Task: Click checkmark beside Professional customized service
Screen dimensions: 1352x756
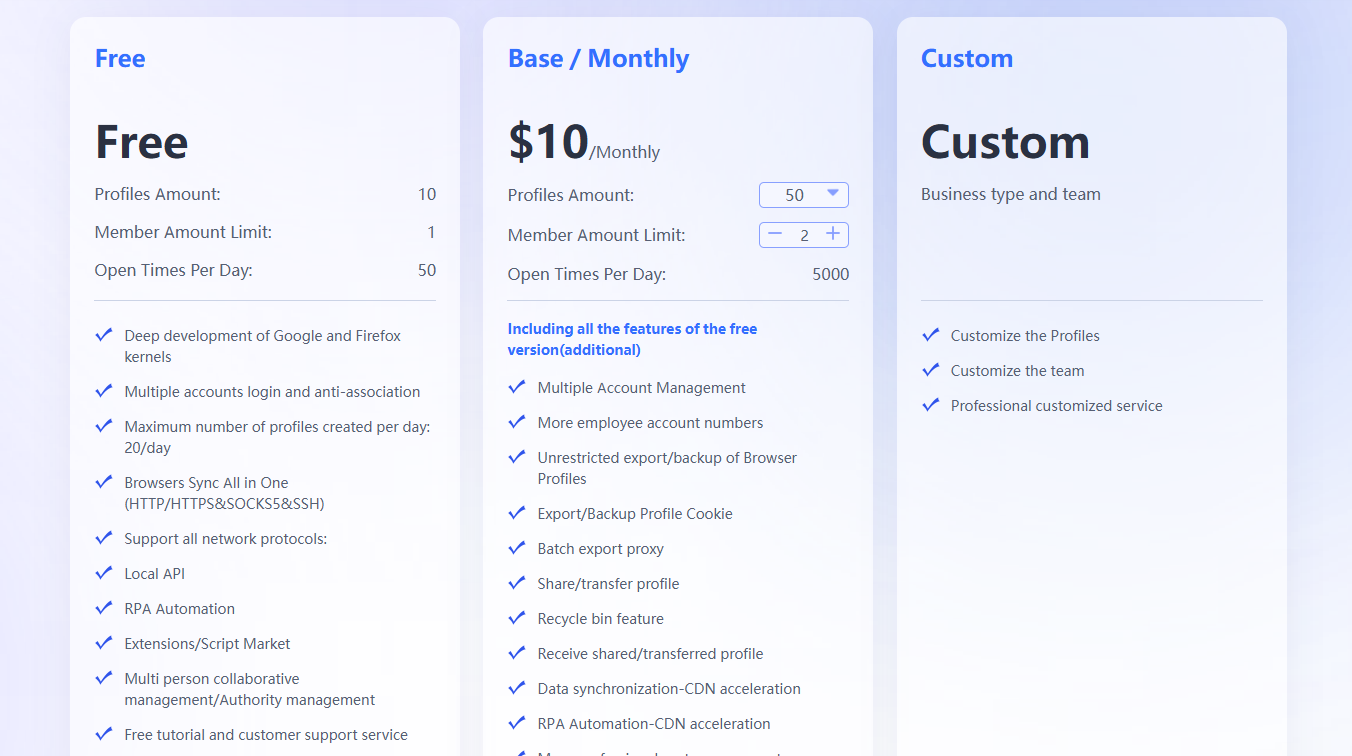Action: click(x=930, y=405)
